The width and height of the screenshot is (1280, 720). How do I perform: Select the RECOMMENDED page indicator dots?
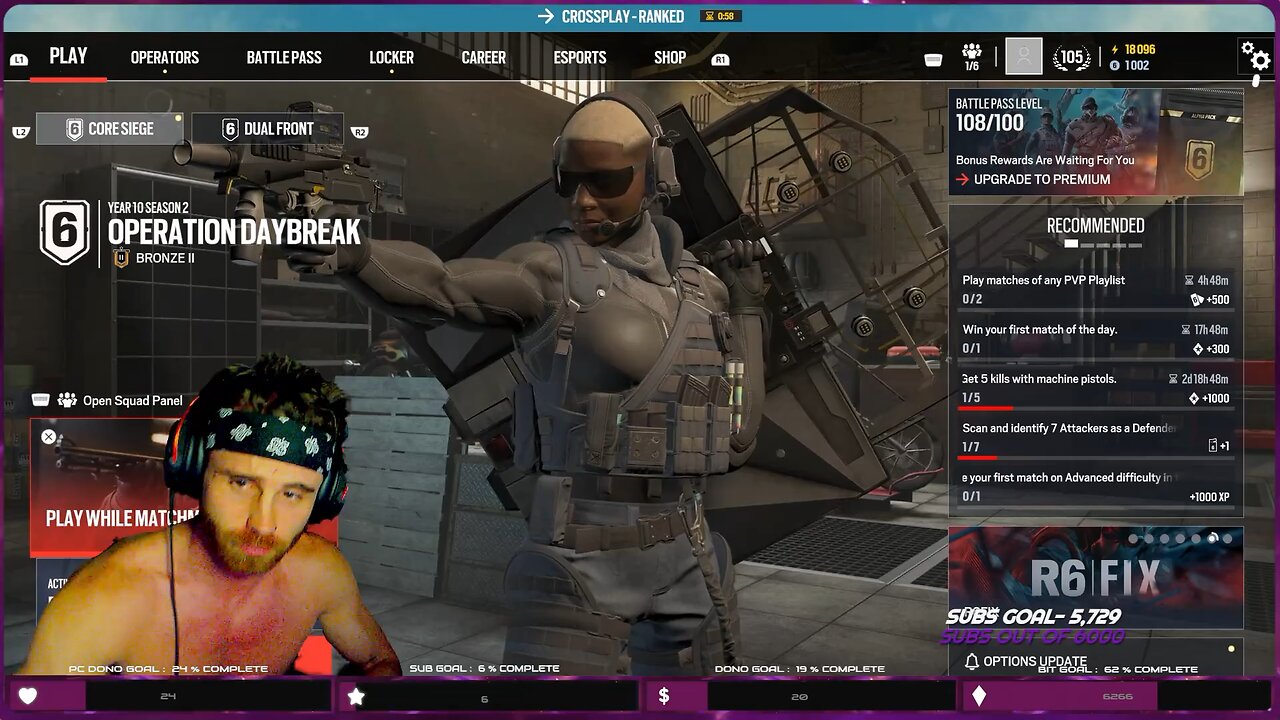1103,244
